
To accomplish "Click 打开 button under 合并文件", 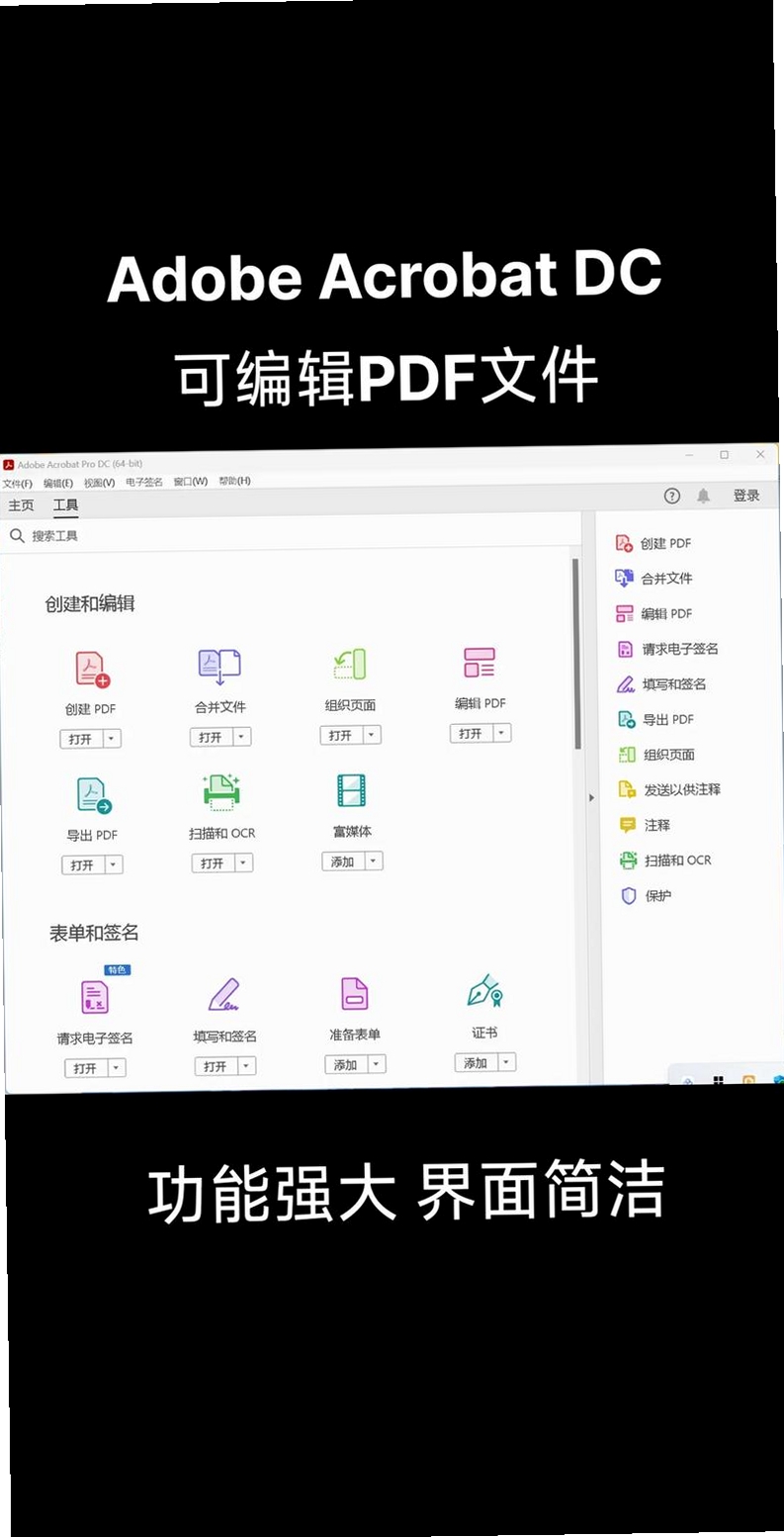I will click(x=212, y=737).
